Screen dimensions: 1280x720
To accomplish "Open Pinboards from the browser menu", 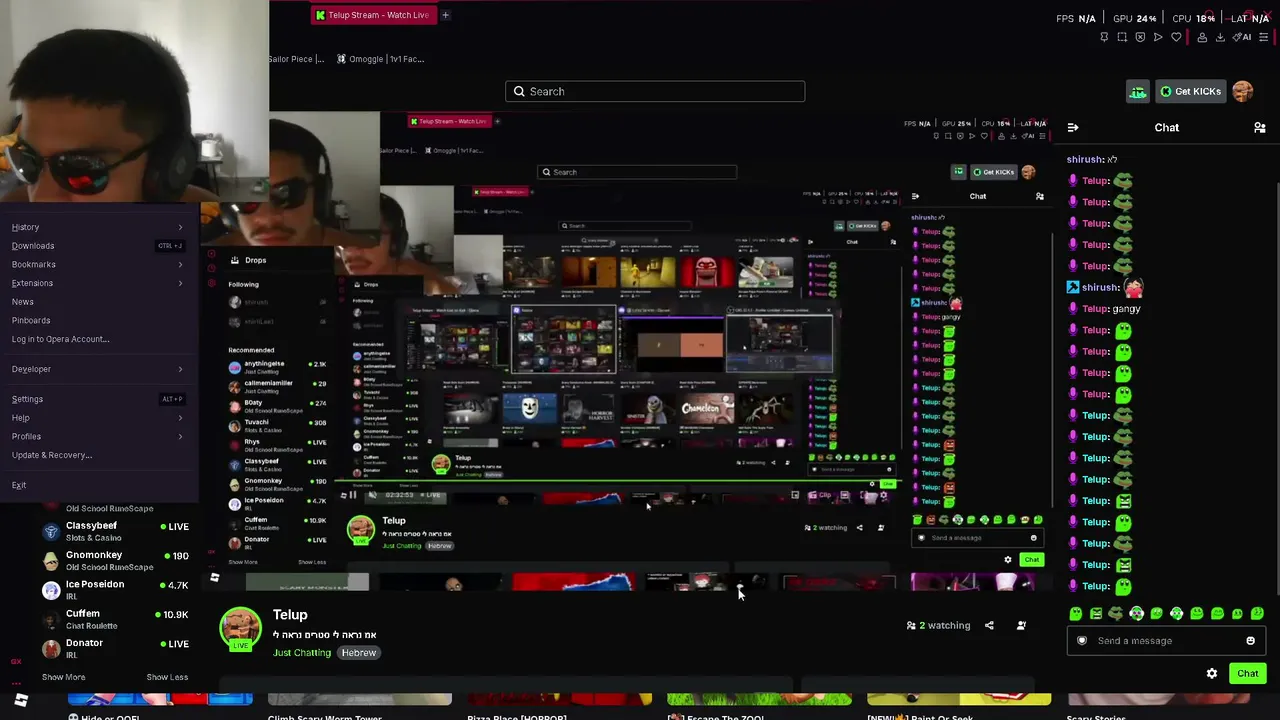I will click(97, 321).
